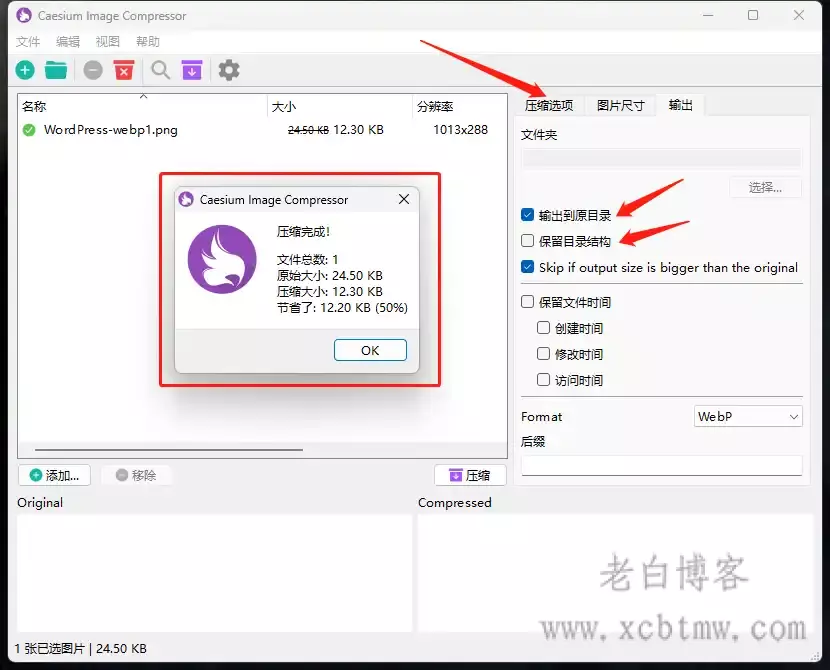Image resolution: width=830 pixels, height=670 pixels.
Task: Click the 后缀 suffix input field
Action: (x=661, y=464)
